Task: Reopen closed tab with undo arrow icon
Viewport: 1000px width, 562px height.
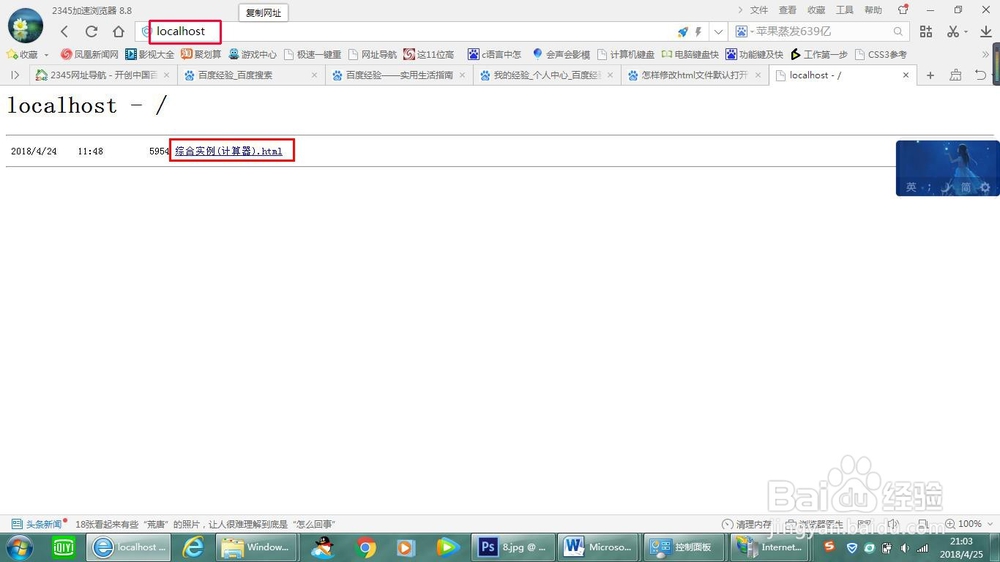Action: (x=980, y=75)
